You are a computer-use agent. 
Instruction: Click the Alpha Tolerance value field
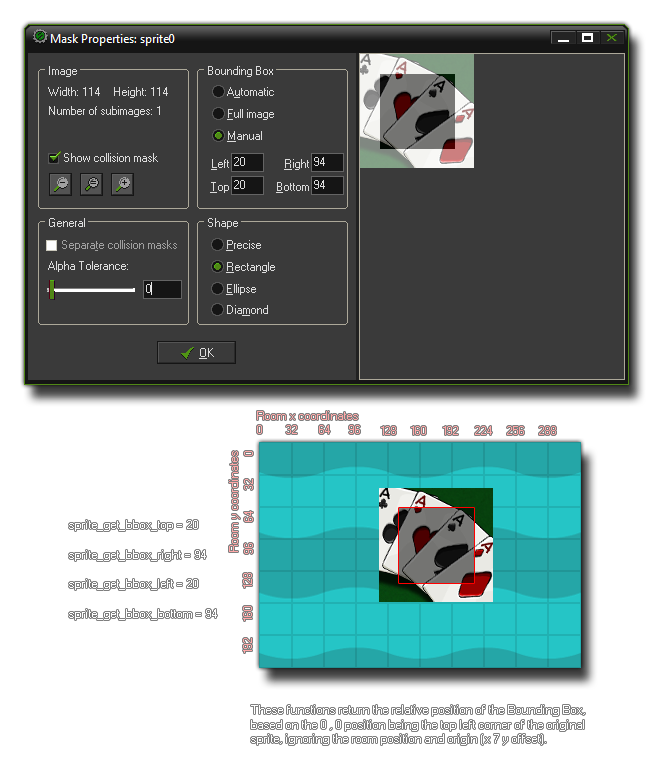pyautogui.click(x=162, y=289)
